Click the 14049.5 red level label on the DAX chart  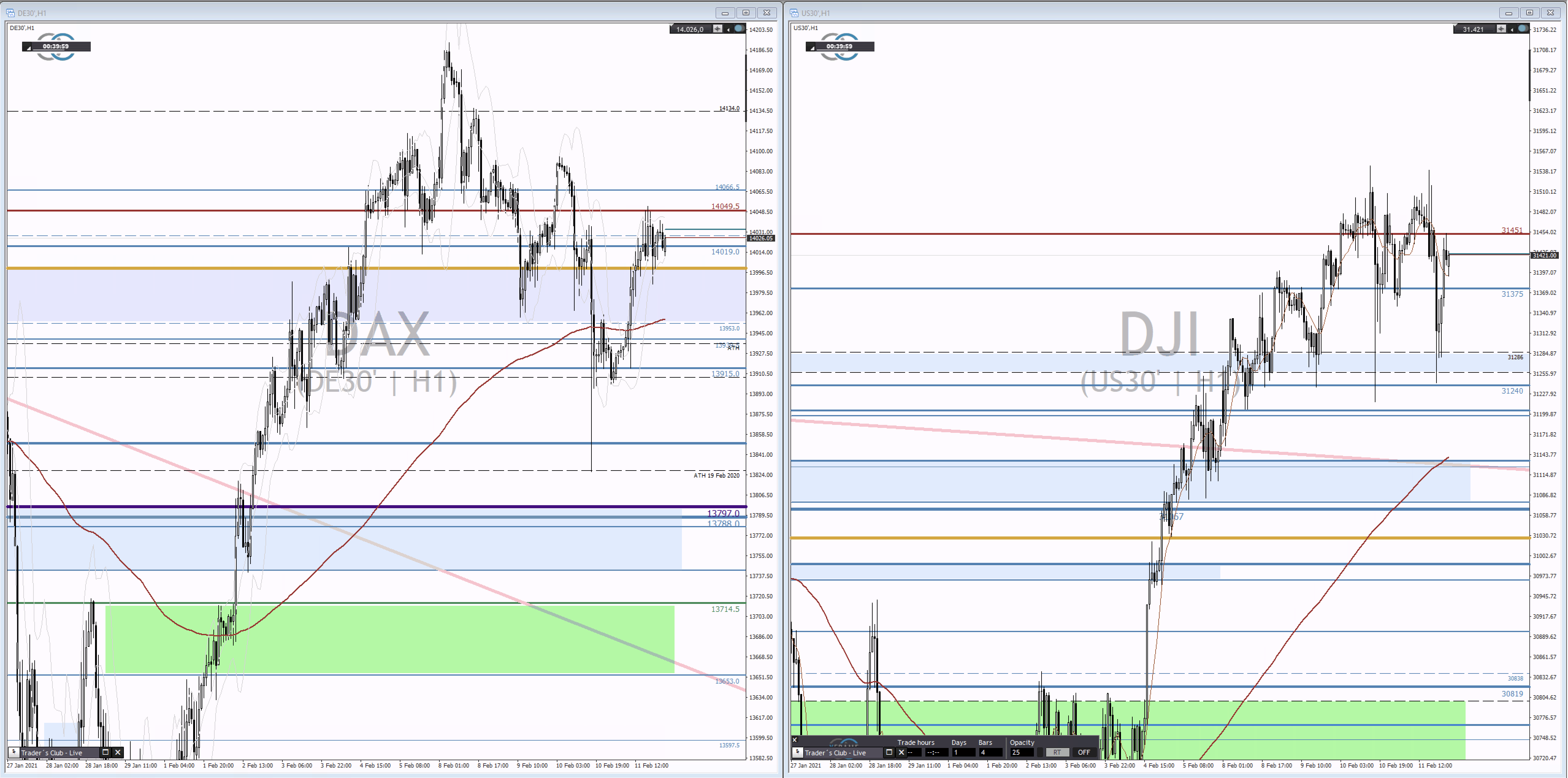[x=725, y=206]
